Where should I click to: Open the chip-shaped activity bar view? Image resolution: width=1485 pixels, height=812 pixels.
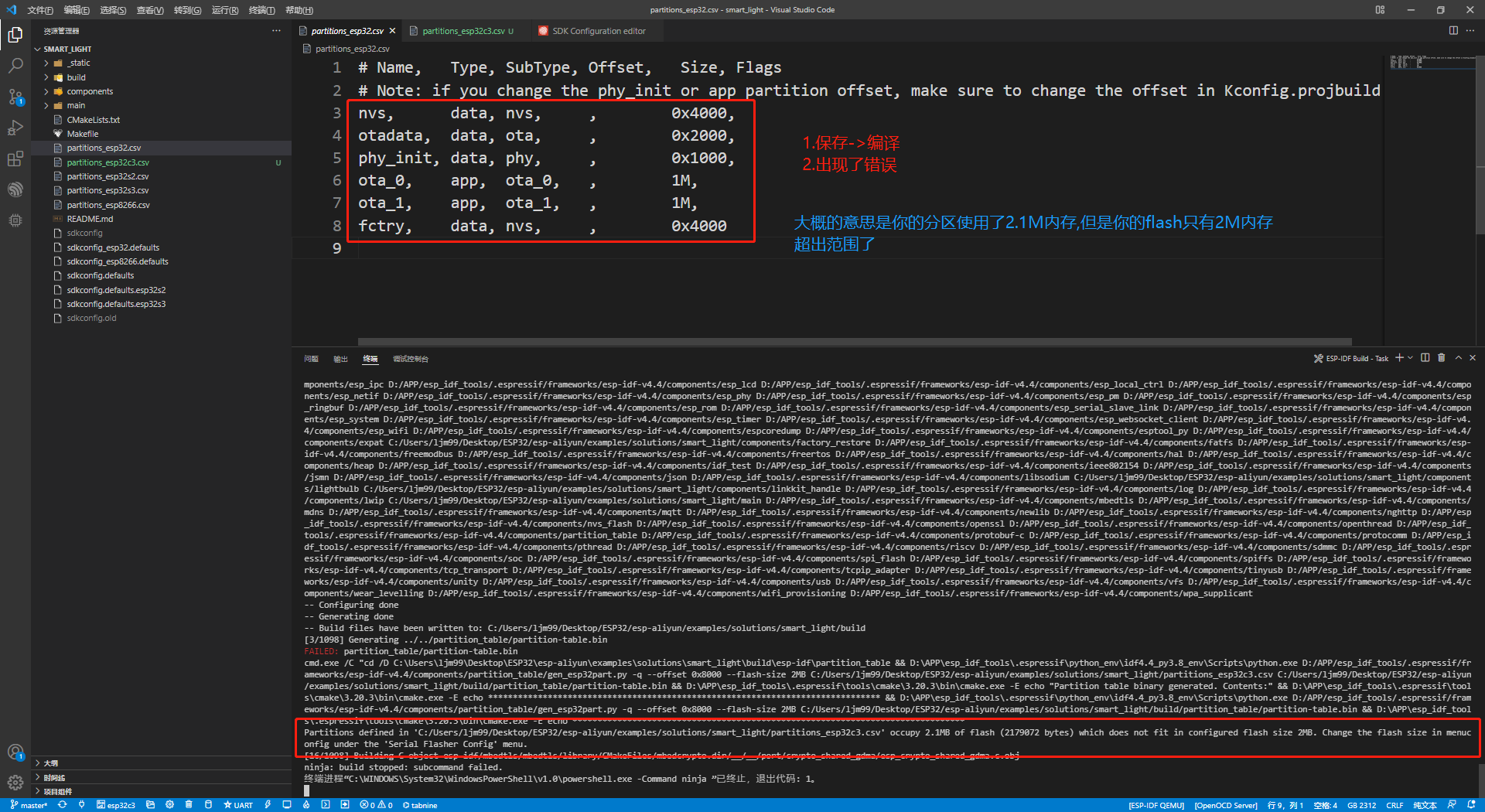[15, 220]
